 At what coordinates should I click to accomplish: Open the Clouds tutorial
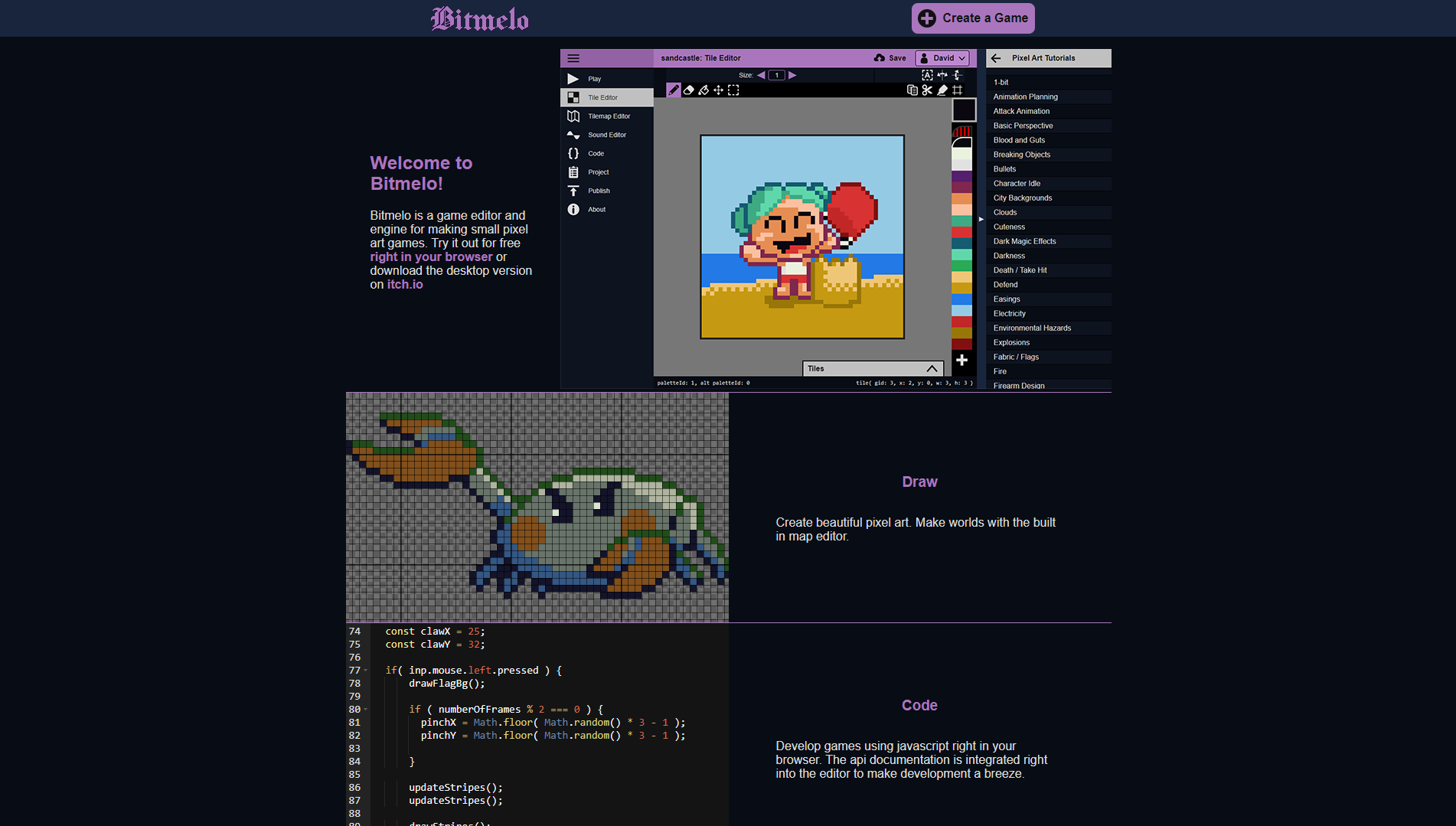click(x=1049, y=212)
